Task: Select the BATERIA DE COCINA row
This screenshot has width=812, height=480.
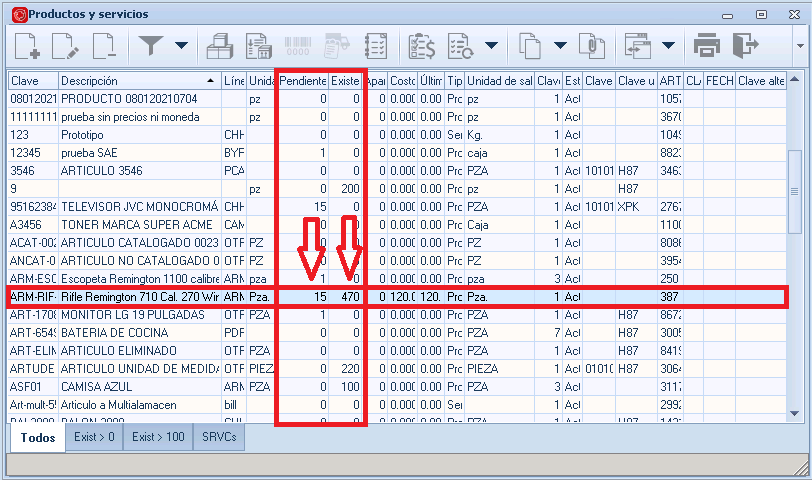Action: (x=140, y=333)
